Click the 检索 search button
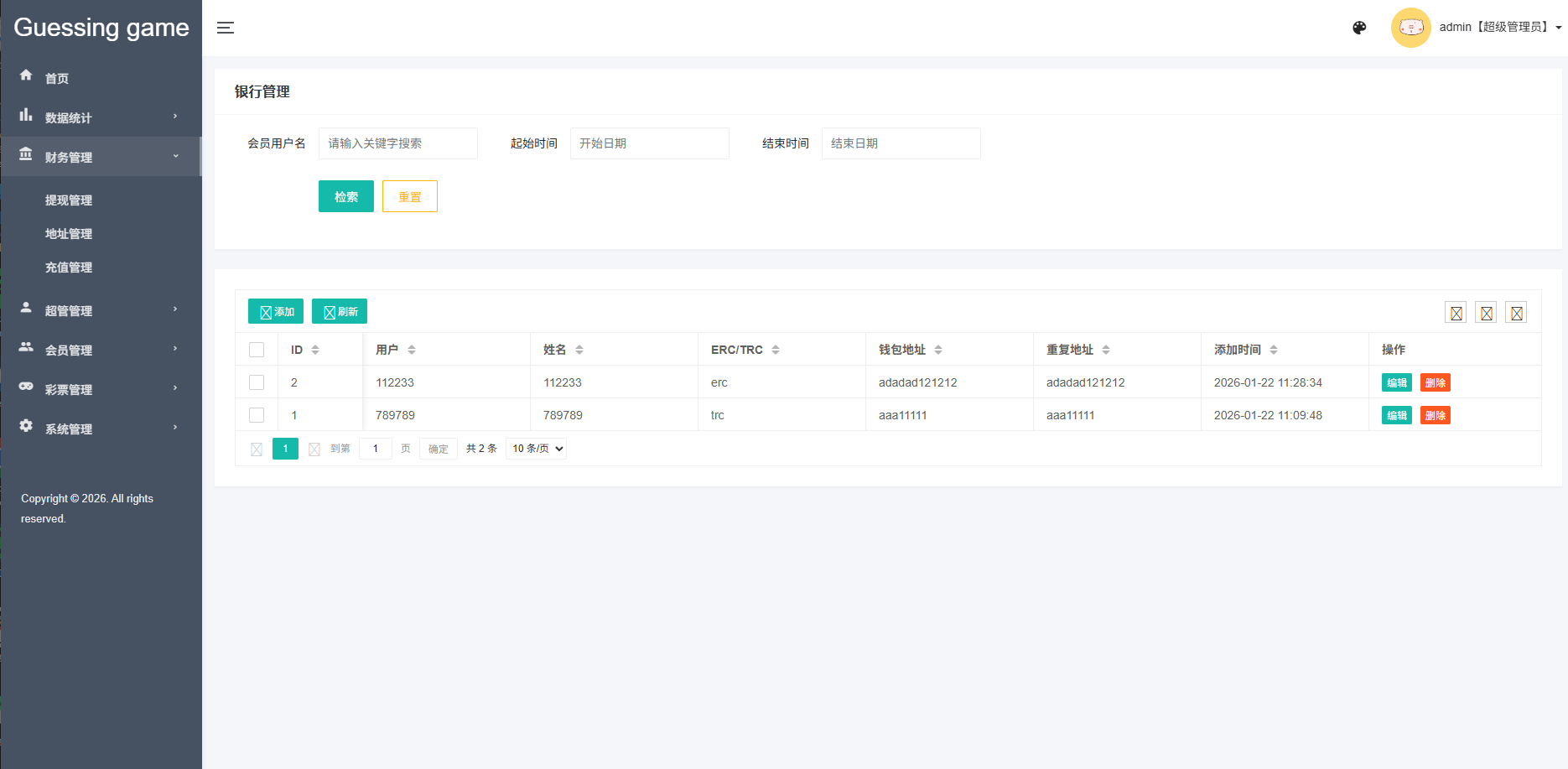Screen dimensions: 1568x769 (x=346, y=196)
